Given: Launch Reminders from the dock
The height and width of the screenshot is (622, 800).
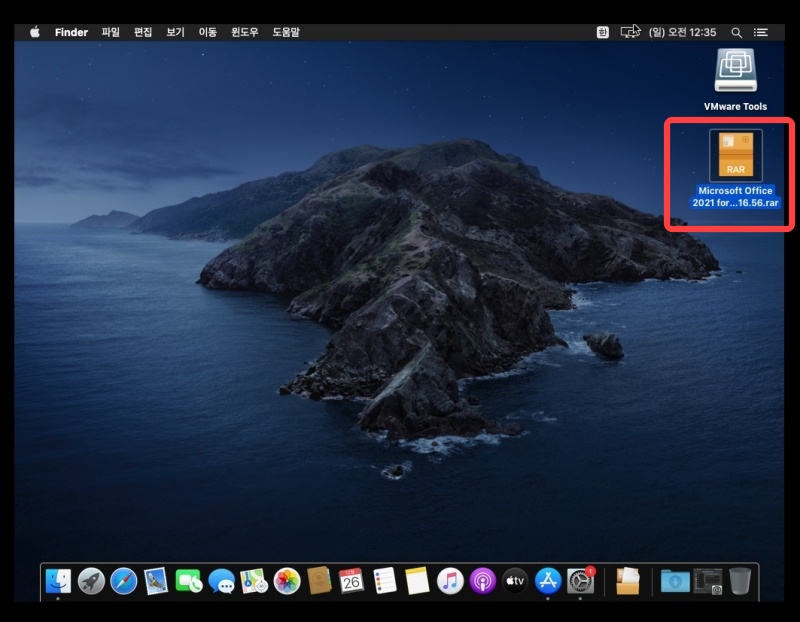Looking at the screenshot, I should coord(385,581).
